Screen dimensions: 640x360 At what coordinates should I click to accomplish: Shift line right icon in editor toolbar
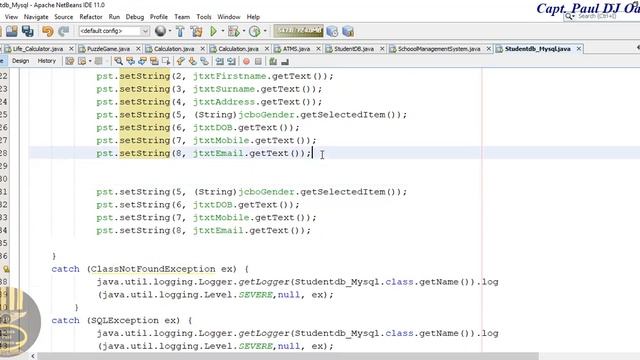(x=231, y=61)
